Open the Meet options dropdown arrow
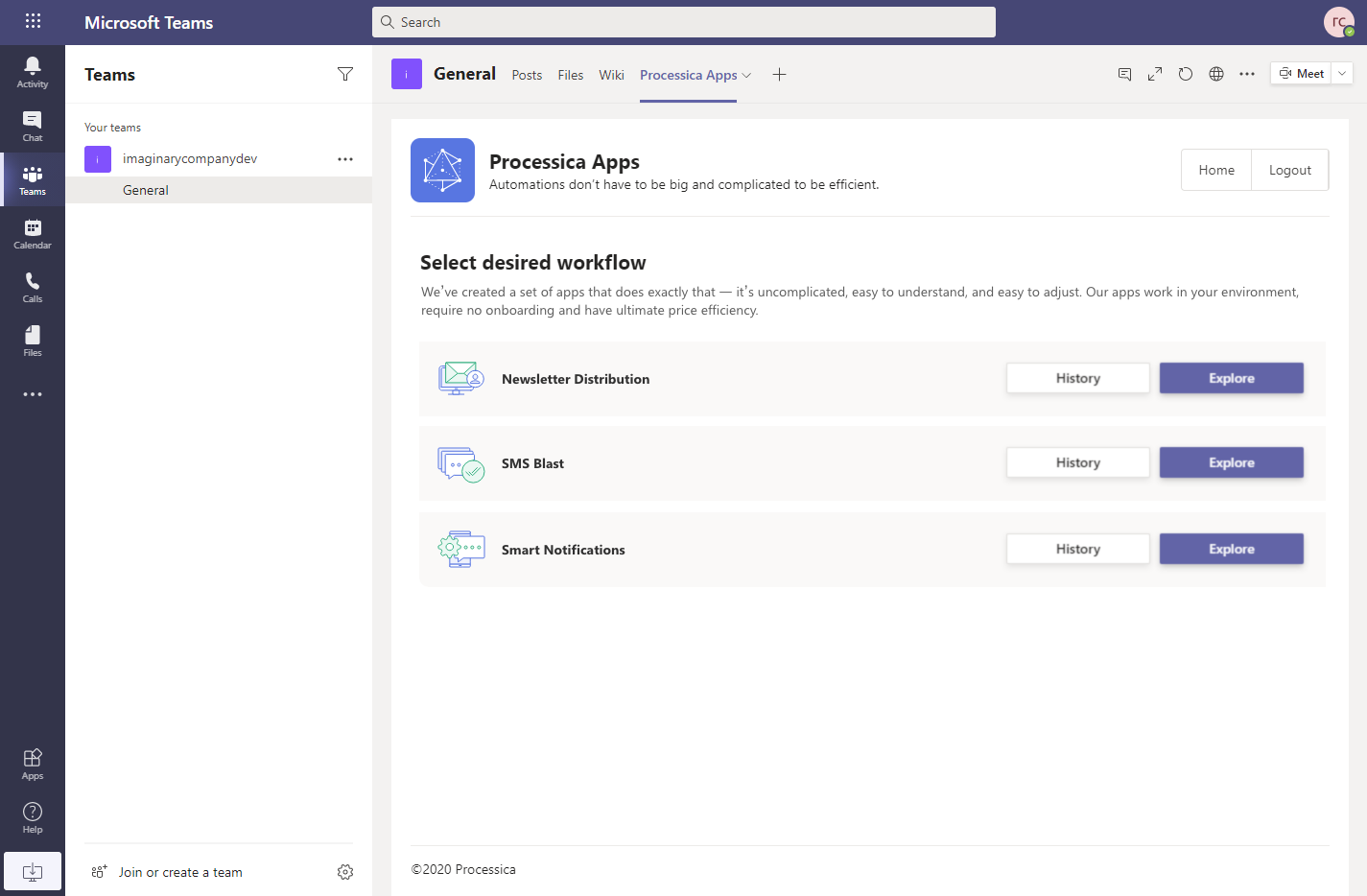 click(x=1342, y=73)
